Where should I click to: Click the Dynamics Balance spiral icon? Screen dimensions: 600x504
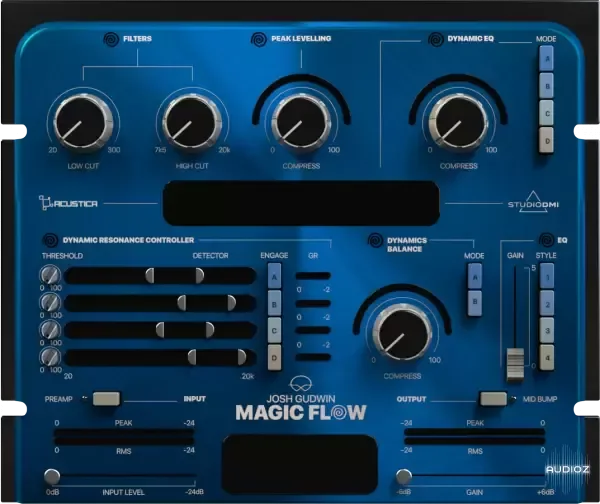click(375, 240)
